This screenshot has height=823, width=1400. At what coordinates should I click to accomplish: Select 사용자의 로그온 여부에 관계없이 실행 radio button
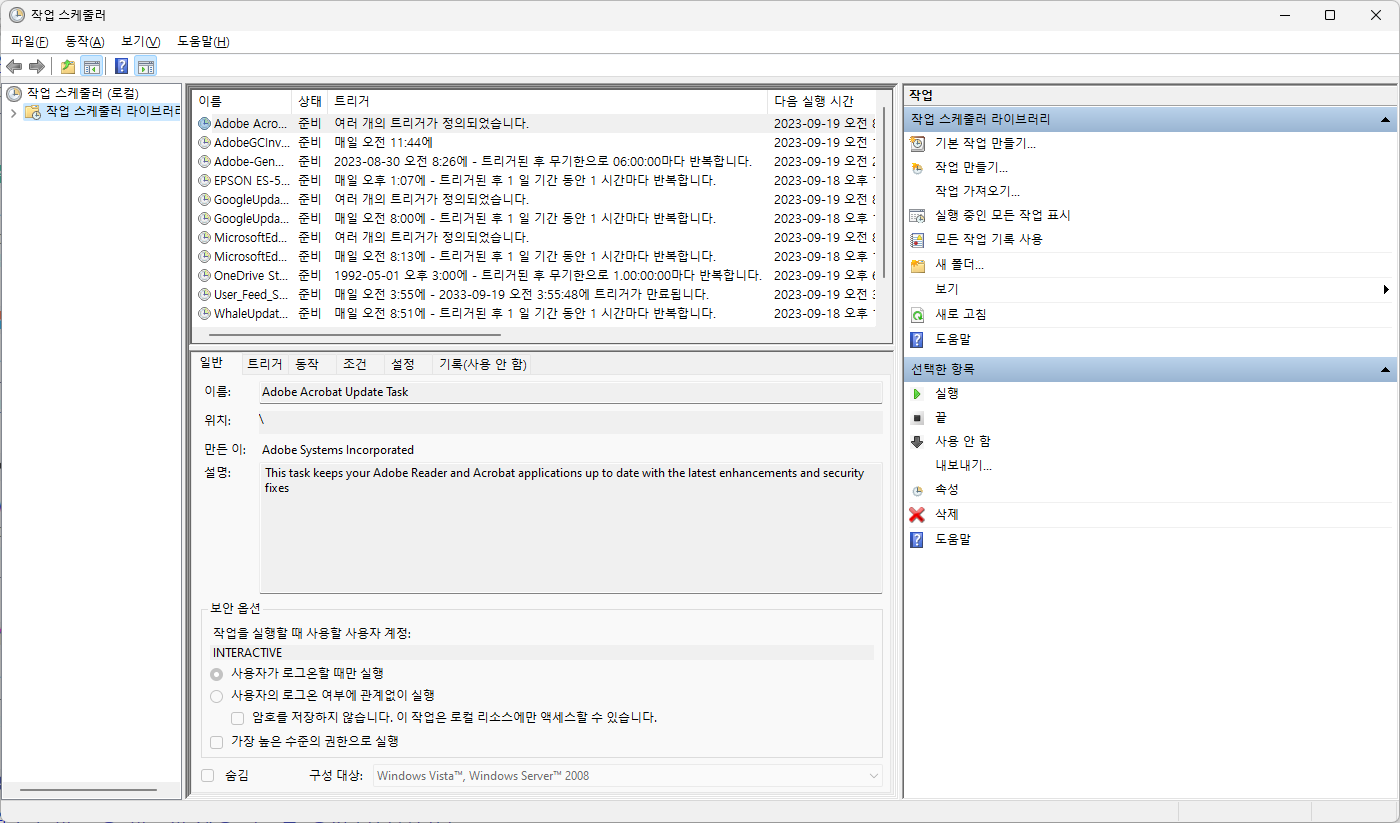pos(217,695)
